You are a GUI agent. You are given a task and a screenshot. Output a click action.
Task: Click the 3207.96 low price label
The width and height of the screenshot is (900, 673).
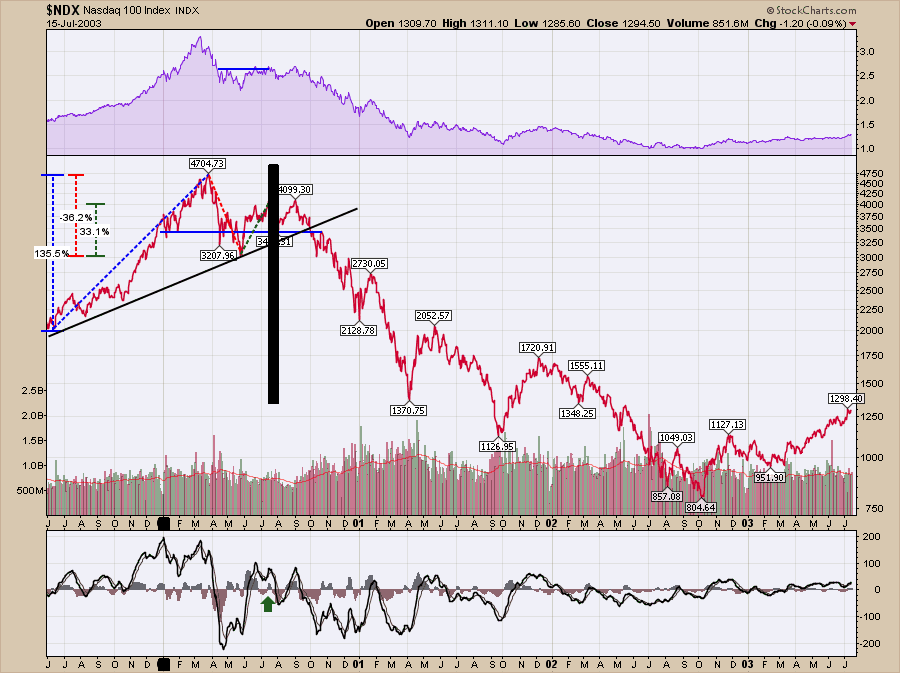coord(218,255)
